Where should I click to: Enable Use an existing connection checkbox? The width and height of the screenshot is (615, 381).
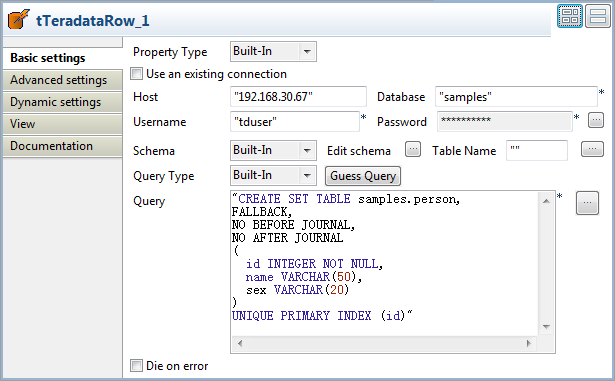click(136, 74)
